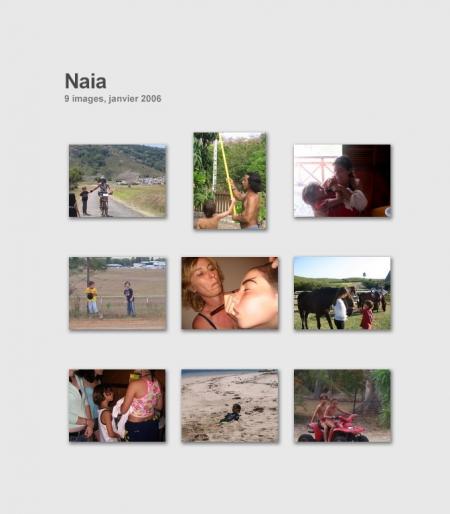
Task: Click the woman in pink floral top
Action: [144, 405]
